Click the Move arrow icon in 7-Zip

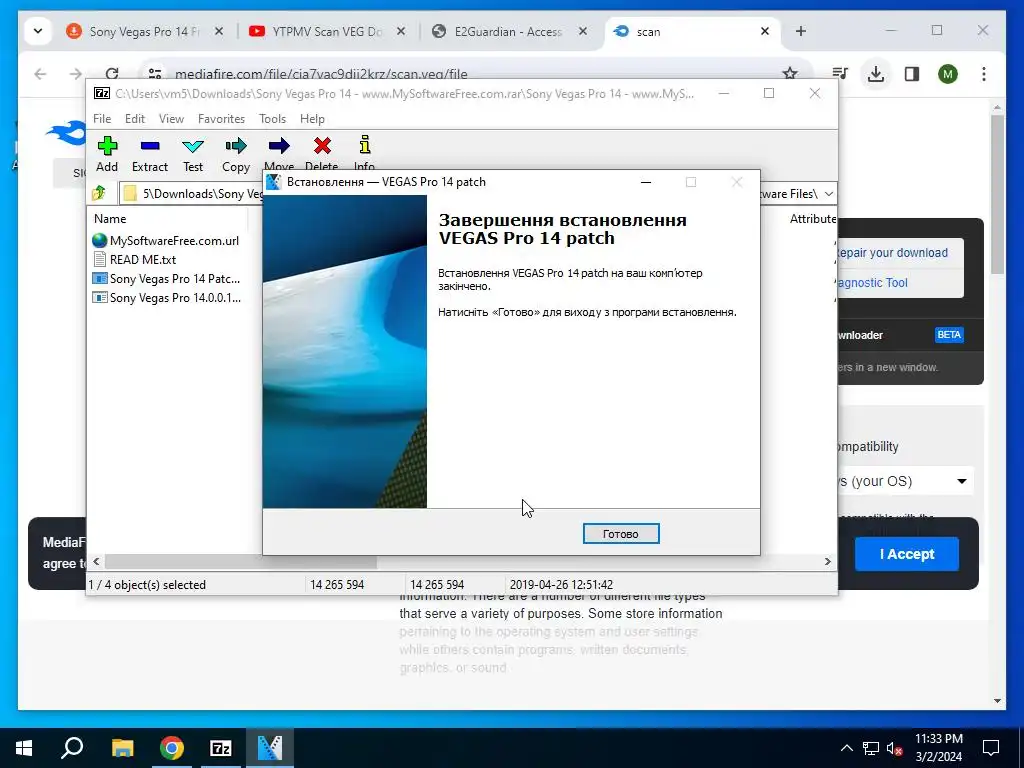(279, 146)
